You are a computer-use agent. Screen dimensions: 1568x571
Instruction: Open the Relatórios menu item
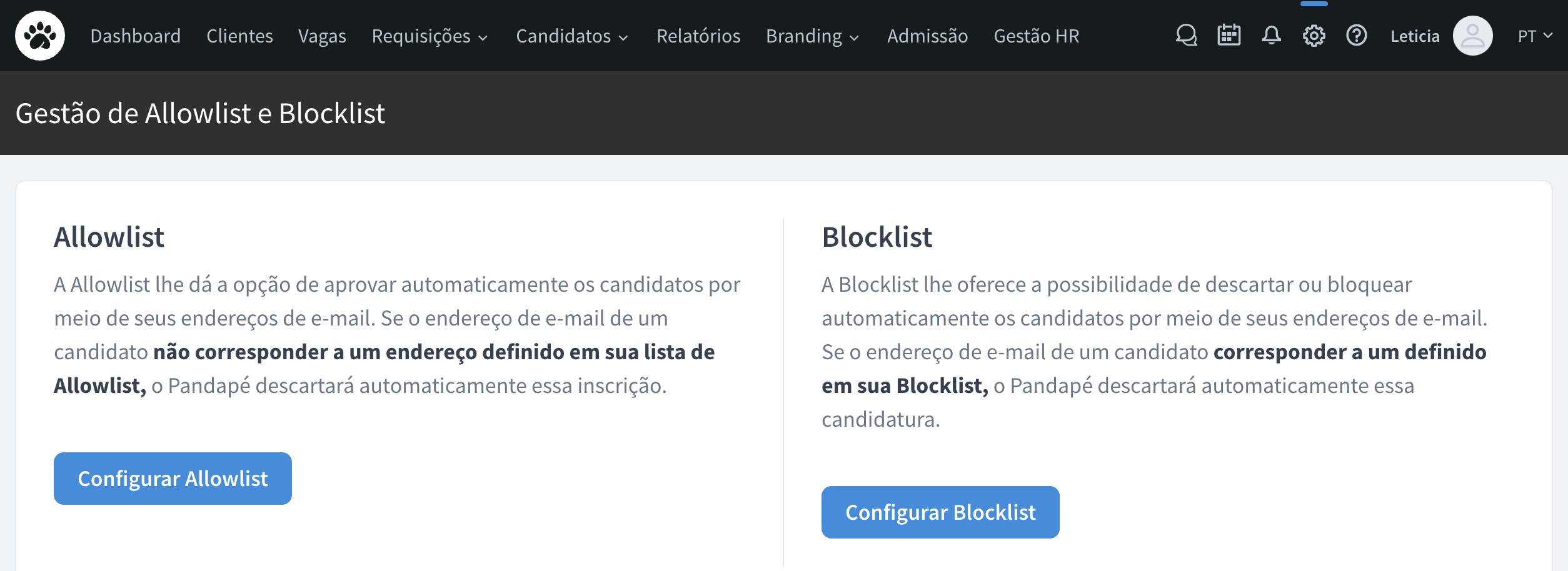[x=698, y=36]
